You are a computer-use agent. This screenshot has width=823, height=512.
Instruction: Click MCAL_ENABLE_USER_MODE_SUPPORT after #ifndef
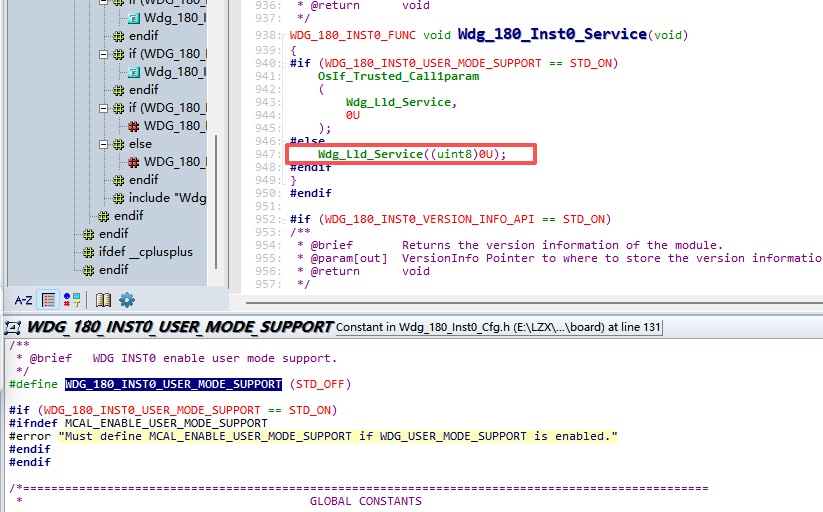pyautogui.click(x=166, y=423)
